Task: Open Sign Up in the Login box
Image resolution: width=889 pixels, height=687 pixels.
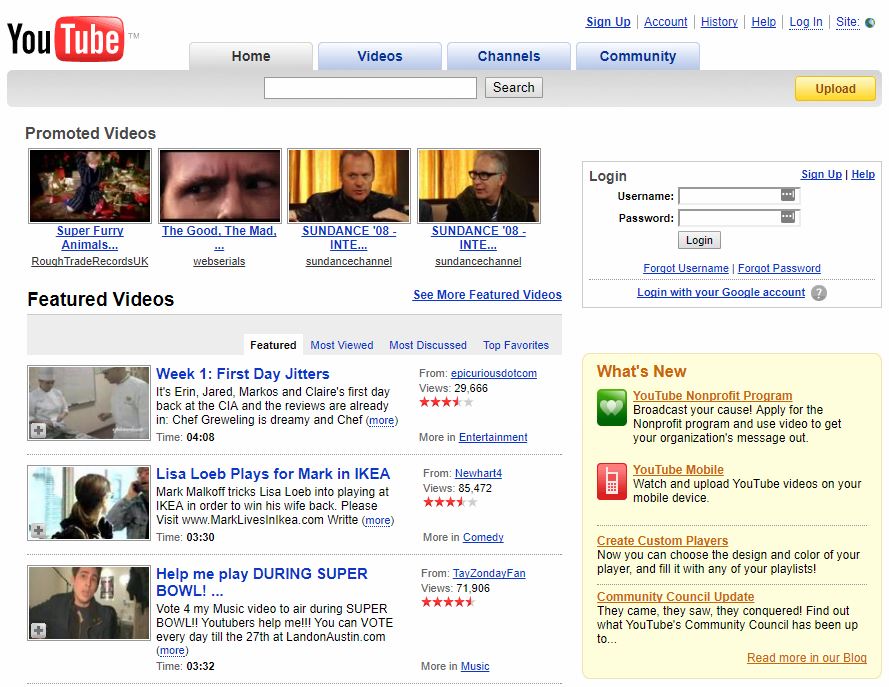Action: point(821,175)
